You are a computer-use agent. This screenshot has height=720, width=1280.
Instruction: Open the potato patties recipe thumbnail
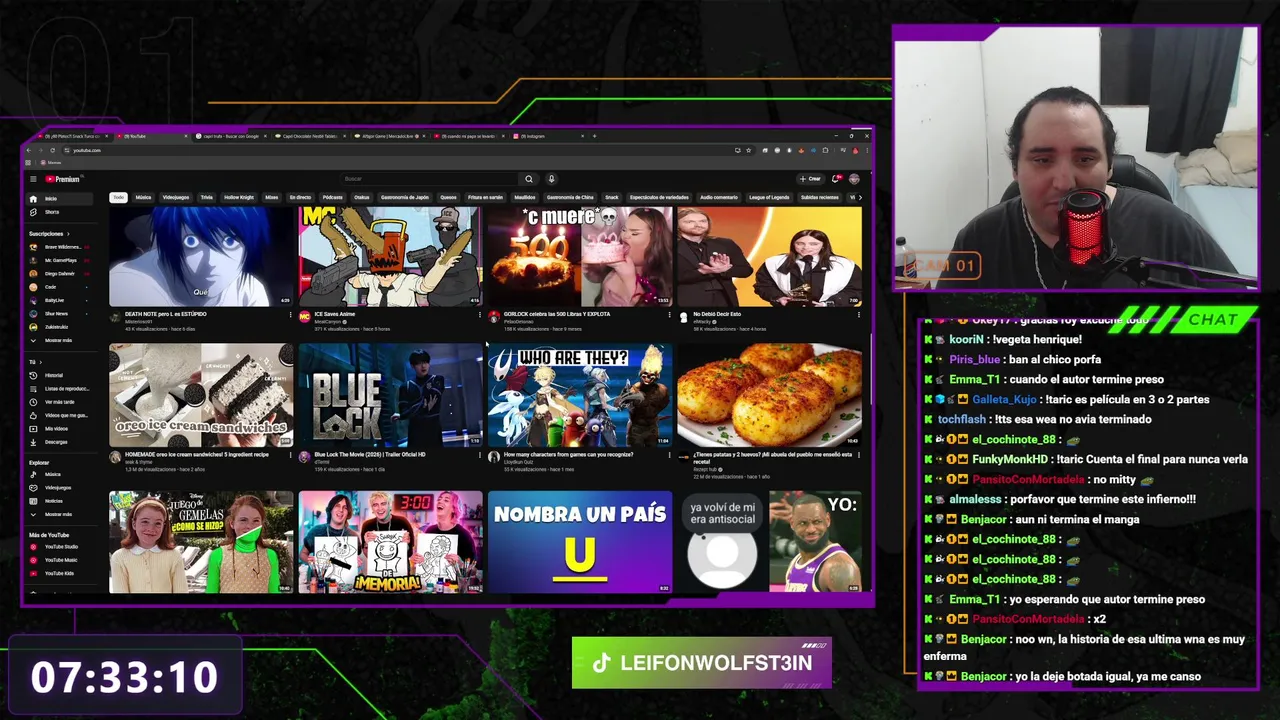coord(769,395)
